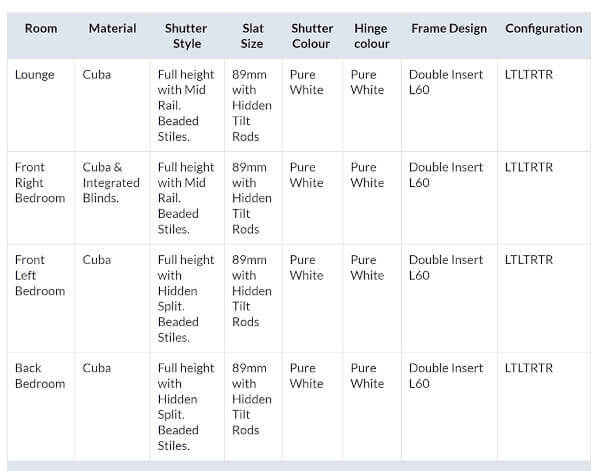Click the Hinge colour column header
The height and width of the screenshot is (471, 600).
point(371,36)
